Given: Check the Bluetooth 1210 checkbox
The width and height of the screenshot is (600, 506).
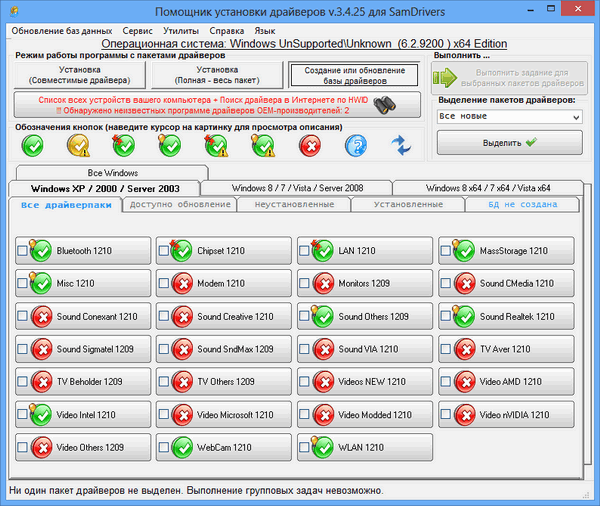Looking at the screenshot, I should (x=22, y=251).
